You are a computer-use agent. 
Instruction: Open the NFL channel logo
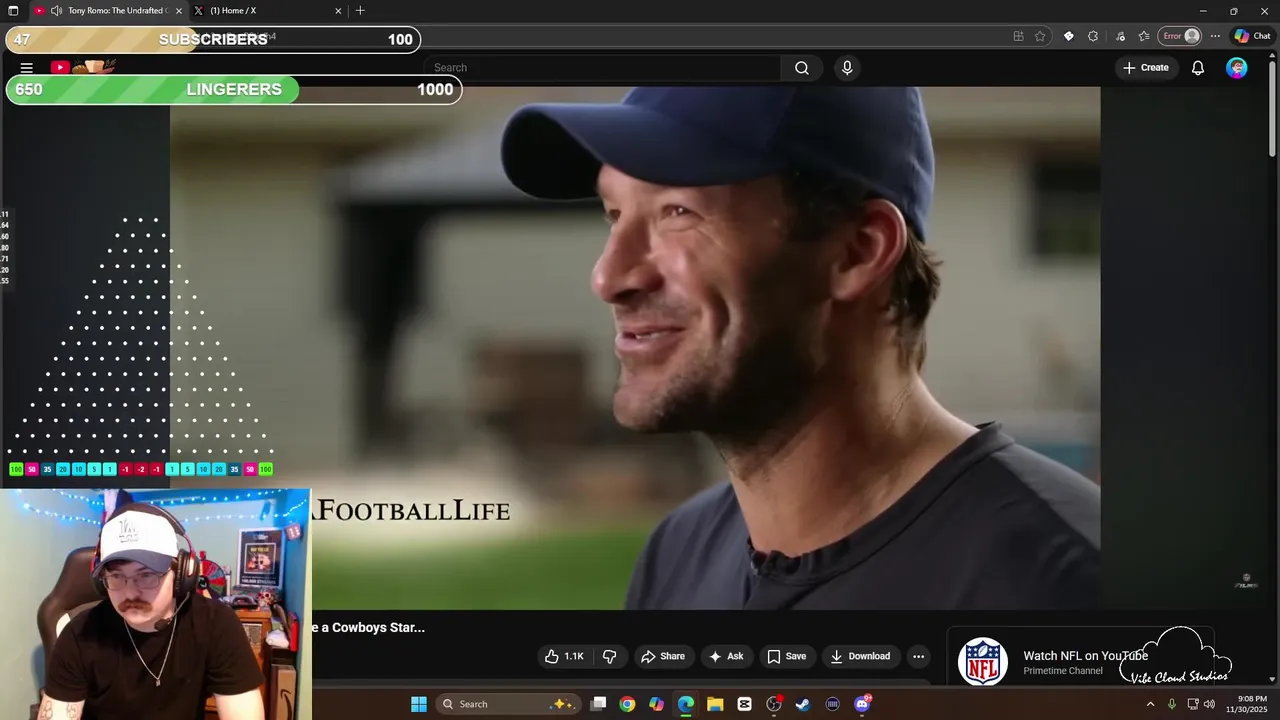click(x=983, y=662)
